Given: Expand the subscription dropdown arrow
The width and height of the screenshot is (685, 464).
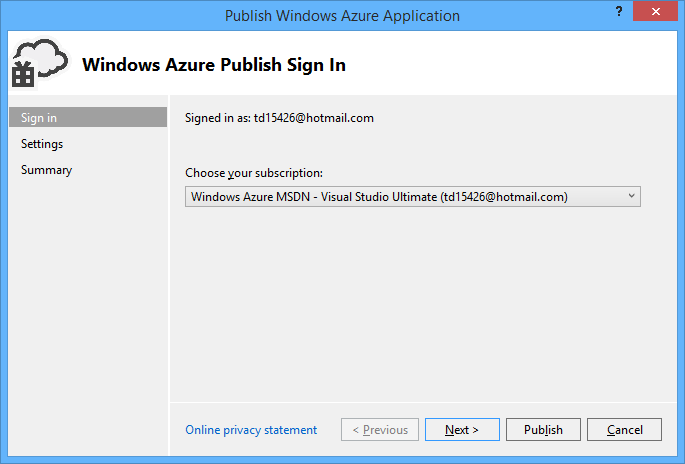Looking at the screenshot, I should 631,197.
